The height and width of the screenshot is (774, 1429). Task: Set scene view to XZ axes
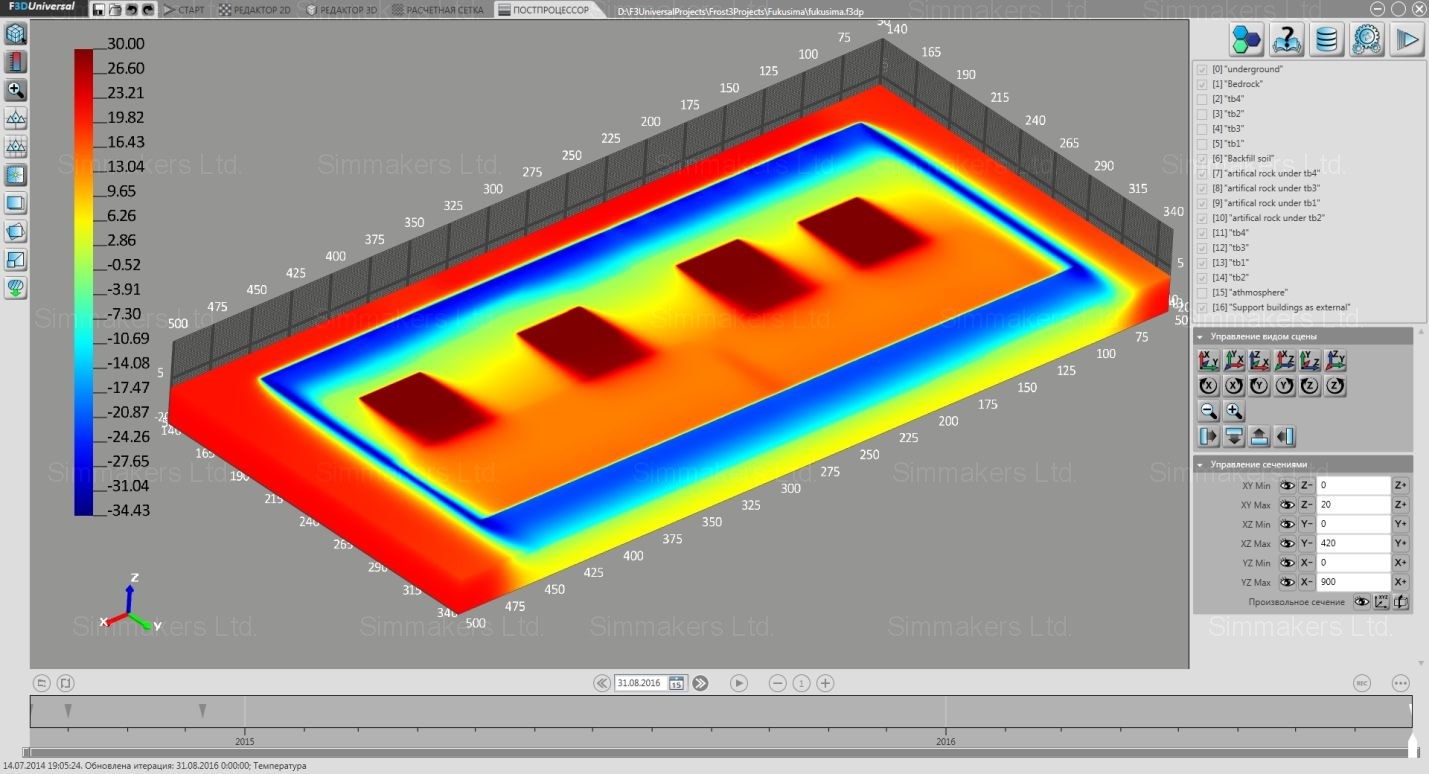(1284, 360)
